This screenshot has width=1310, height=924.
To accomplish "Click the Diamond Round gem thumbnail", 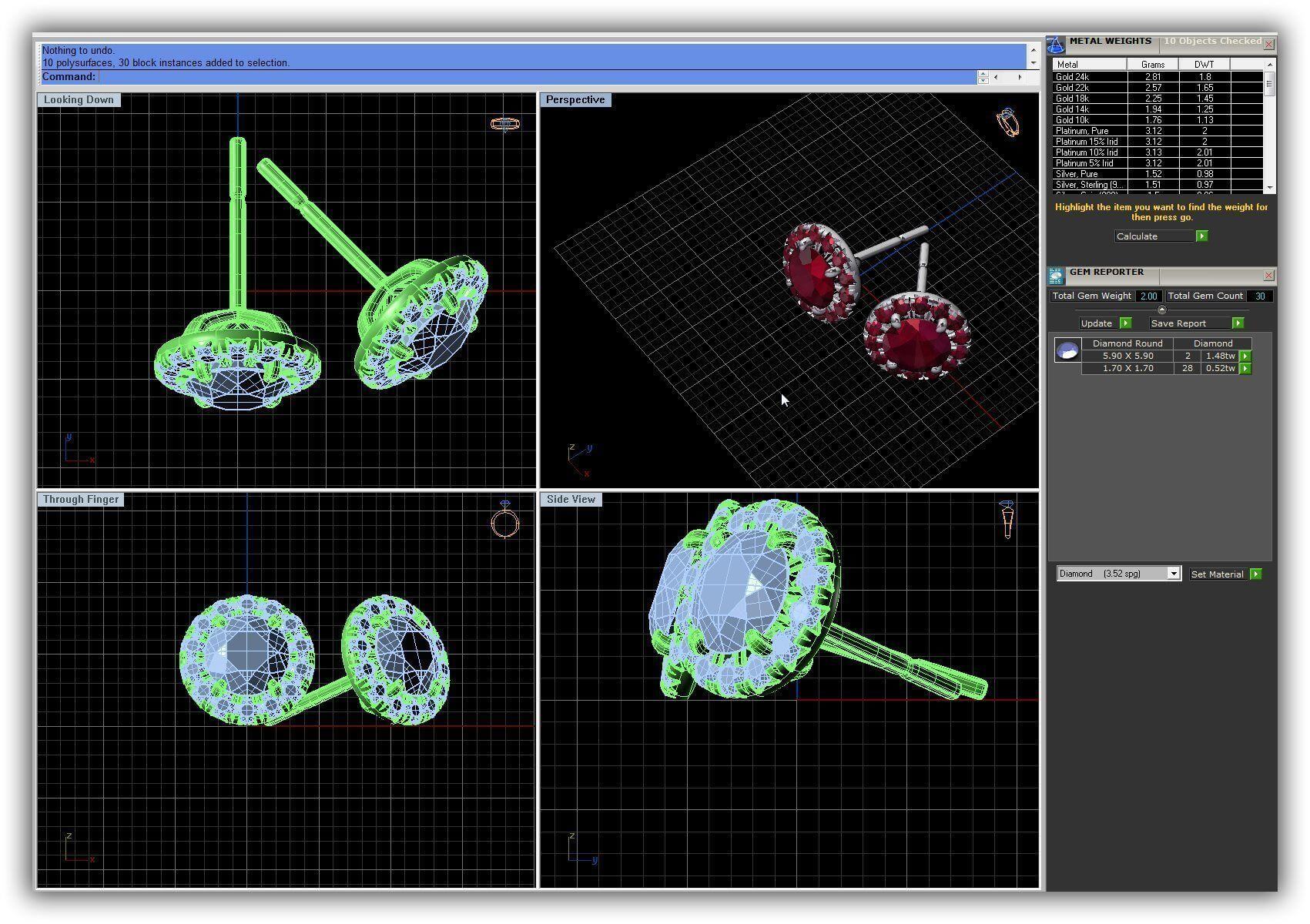I will (x=1067, y=351).
